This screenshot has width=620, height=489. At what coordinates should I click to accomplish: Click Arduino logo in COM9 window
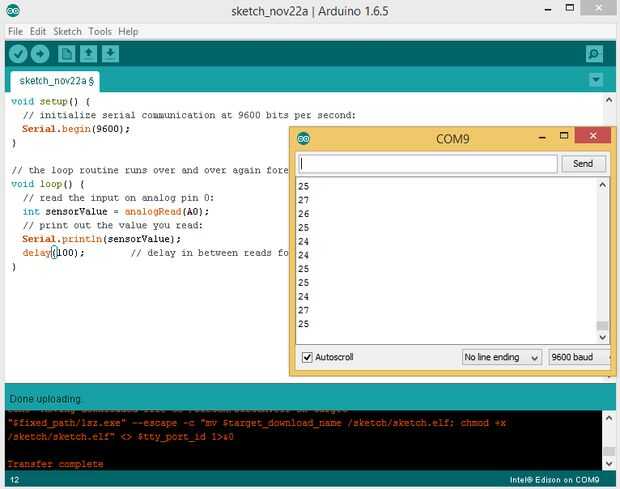point(304,138)
